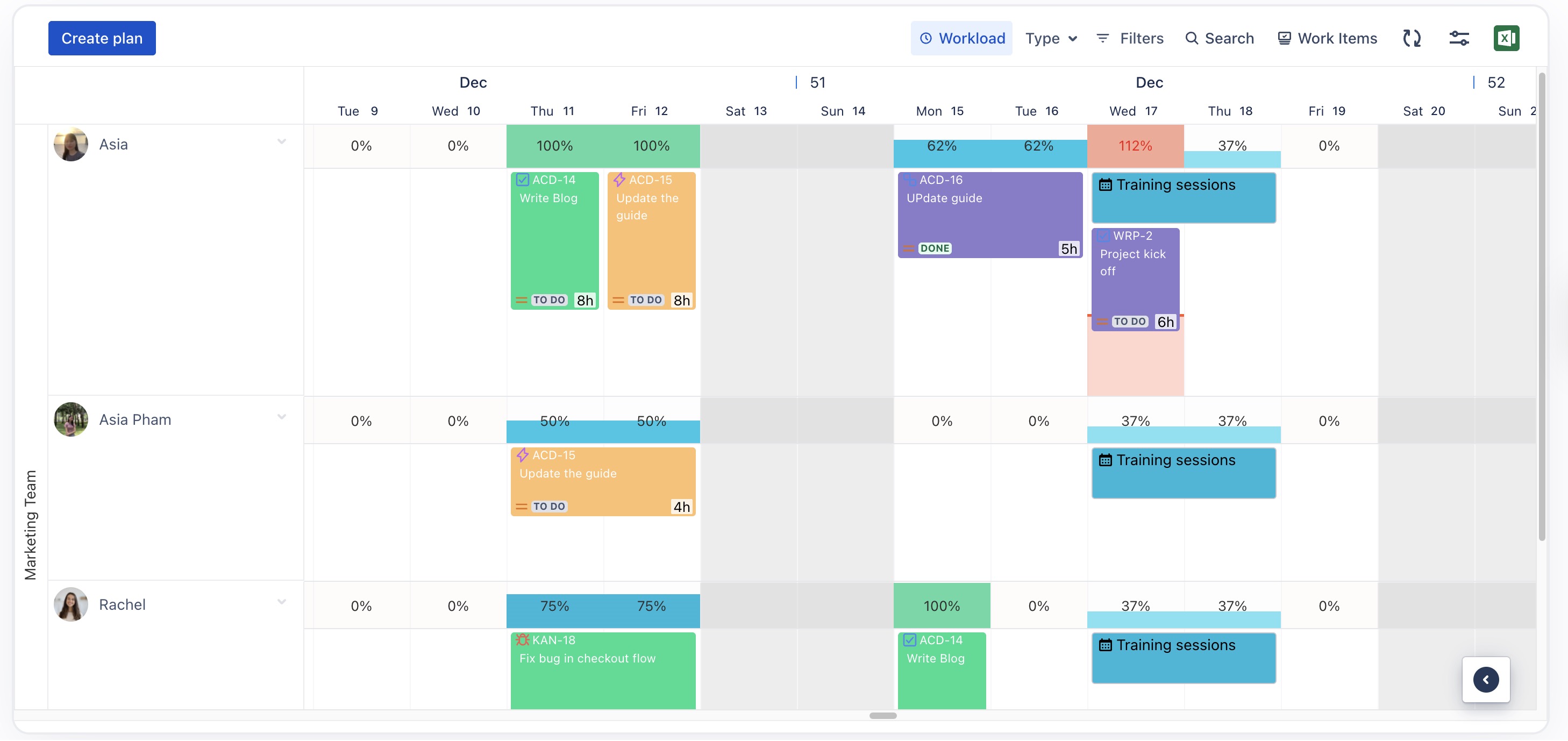Open the Type dropdown
Viewport: 1568px width, 741px height.
click(x=1051, y=38)
